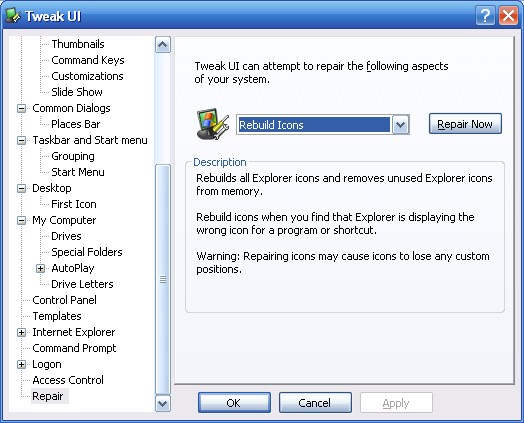This screenshot has height=423, width=524.
Task: Collapse the My Computer tree node
Action: (21, 221)
